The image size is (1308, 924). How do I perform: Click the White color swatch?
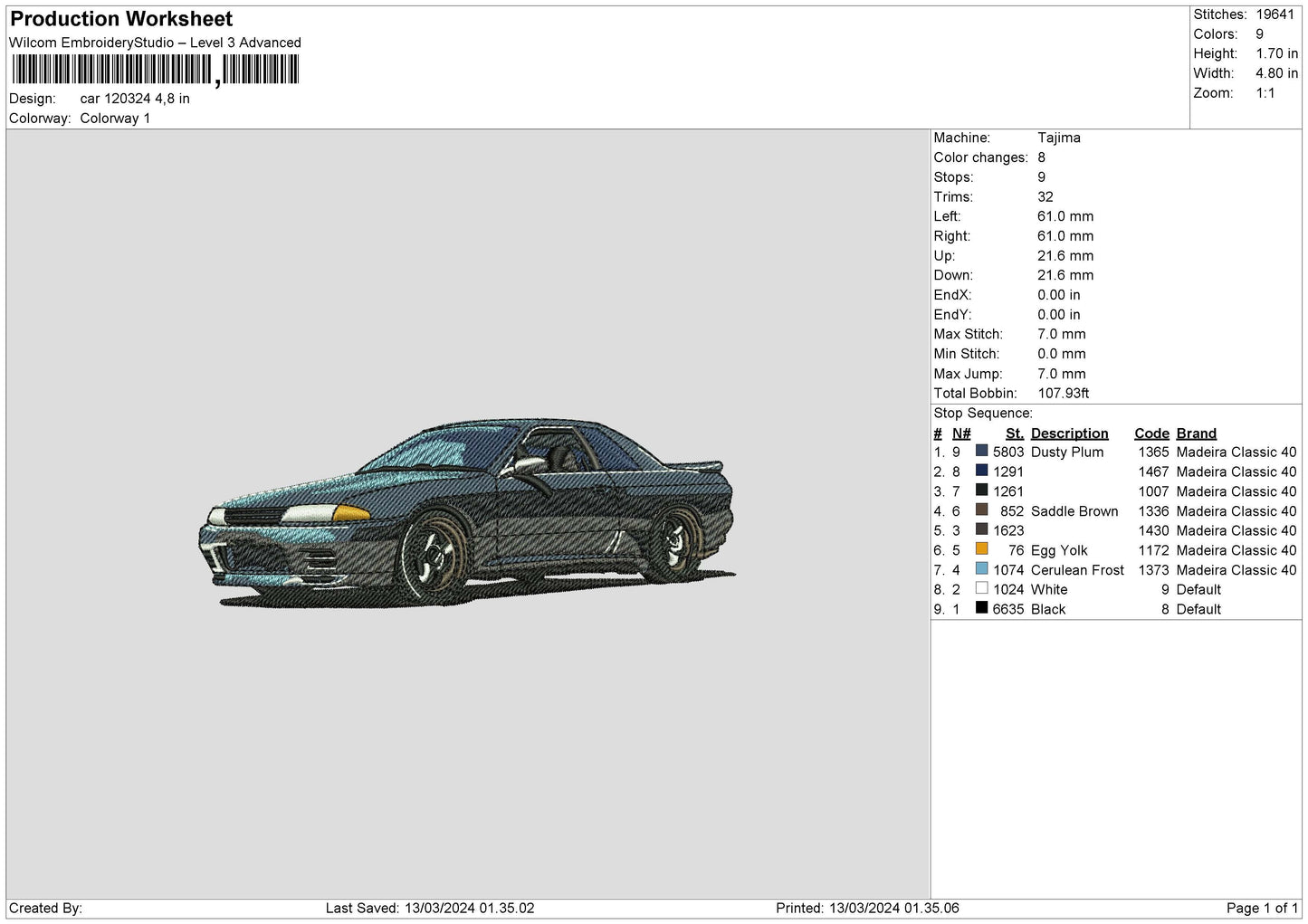[981, 588]
